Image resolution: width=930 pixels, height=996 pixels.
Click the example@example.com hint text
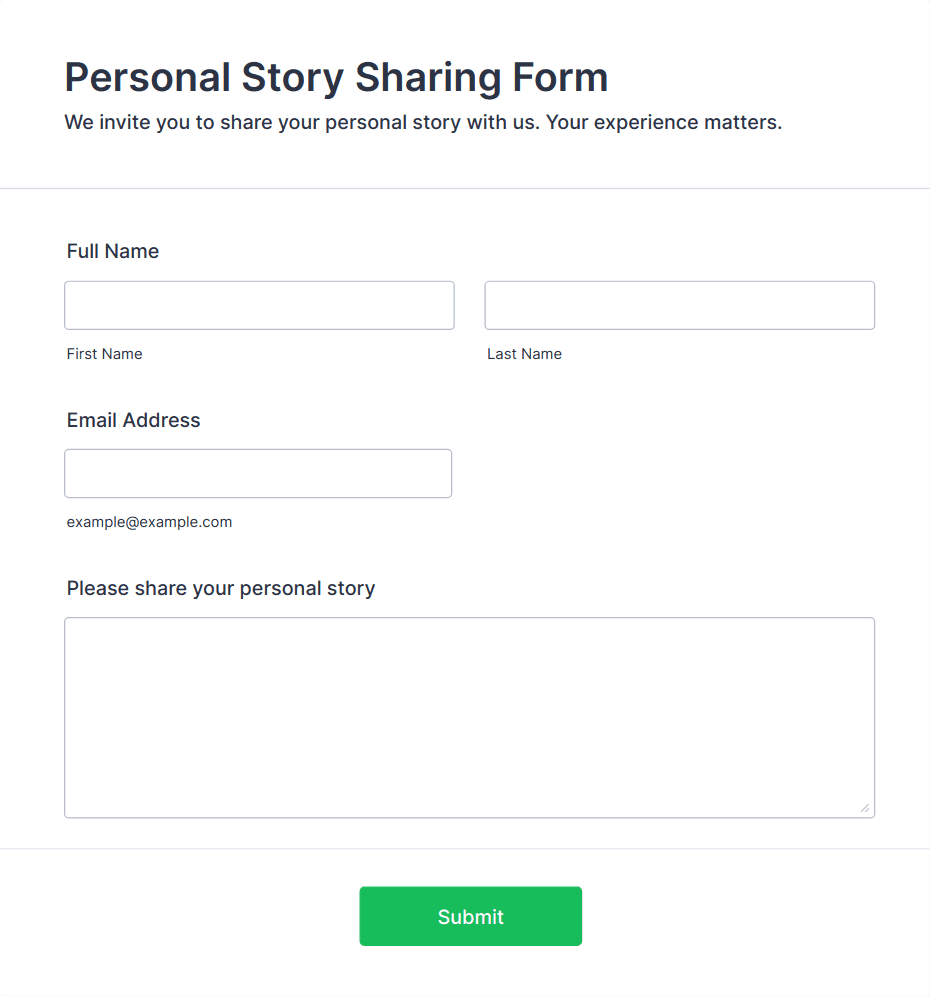point(150,522)
